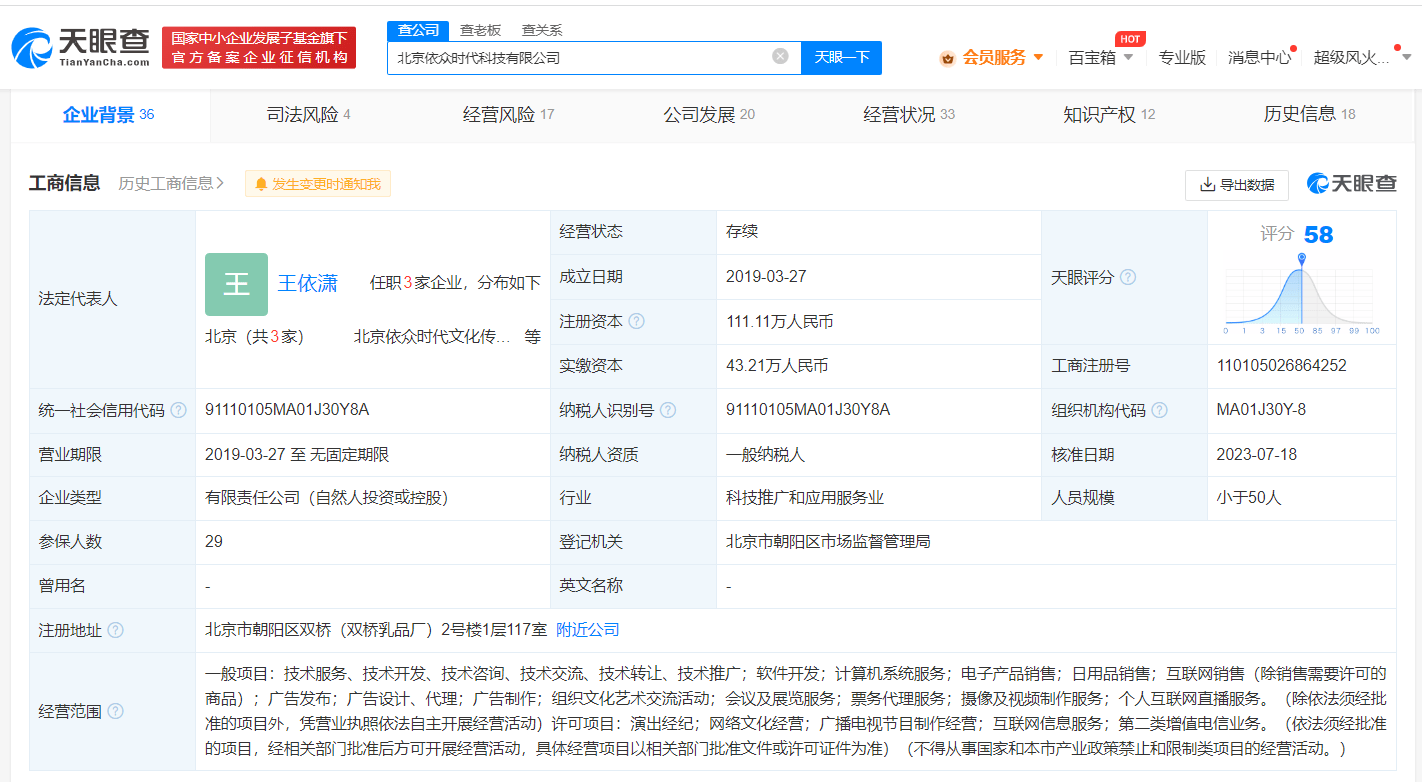Click the help icon beside 经营范围

115,711
